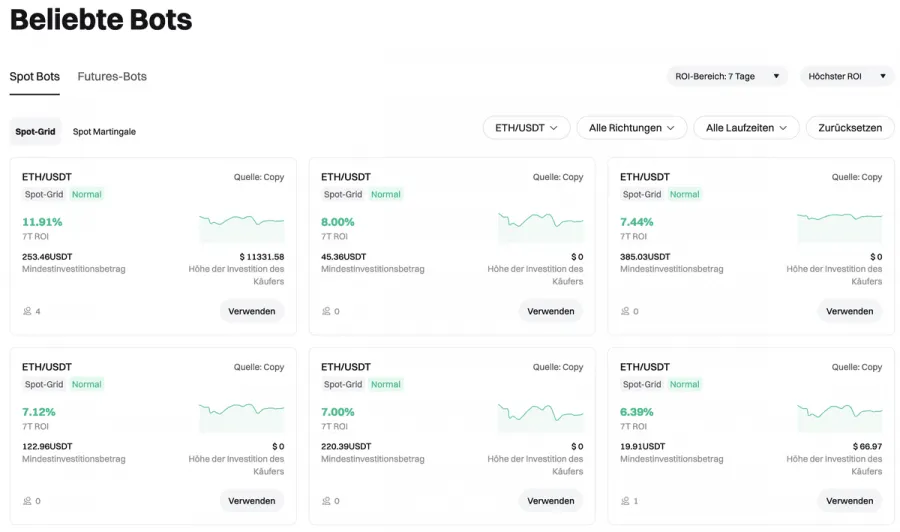Select the Spot Martingale sub-tab
Image resolution: width=900 pixels, height=532 pixels.
coord(104,131)
